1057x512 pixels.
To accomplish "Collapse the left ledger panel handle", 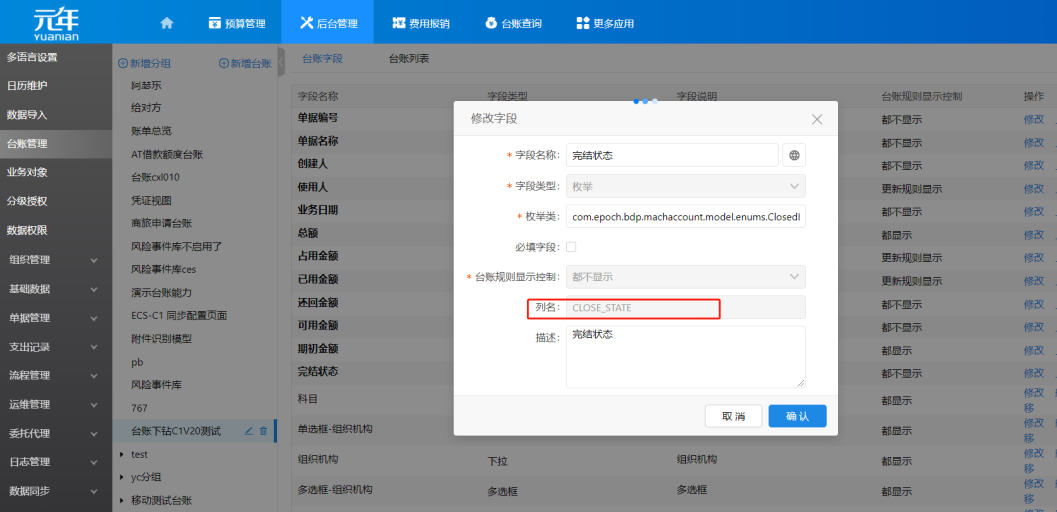I will tap(281, 62).
